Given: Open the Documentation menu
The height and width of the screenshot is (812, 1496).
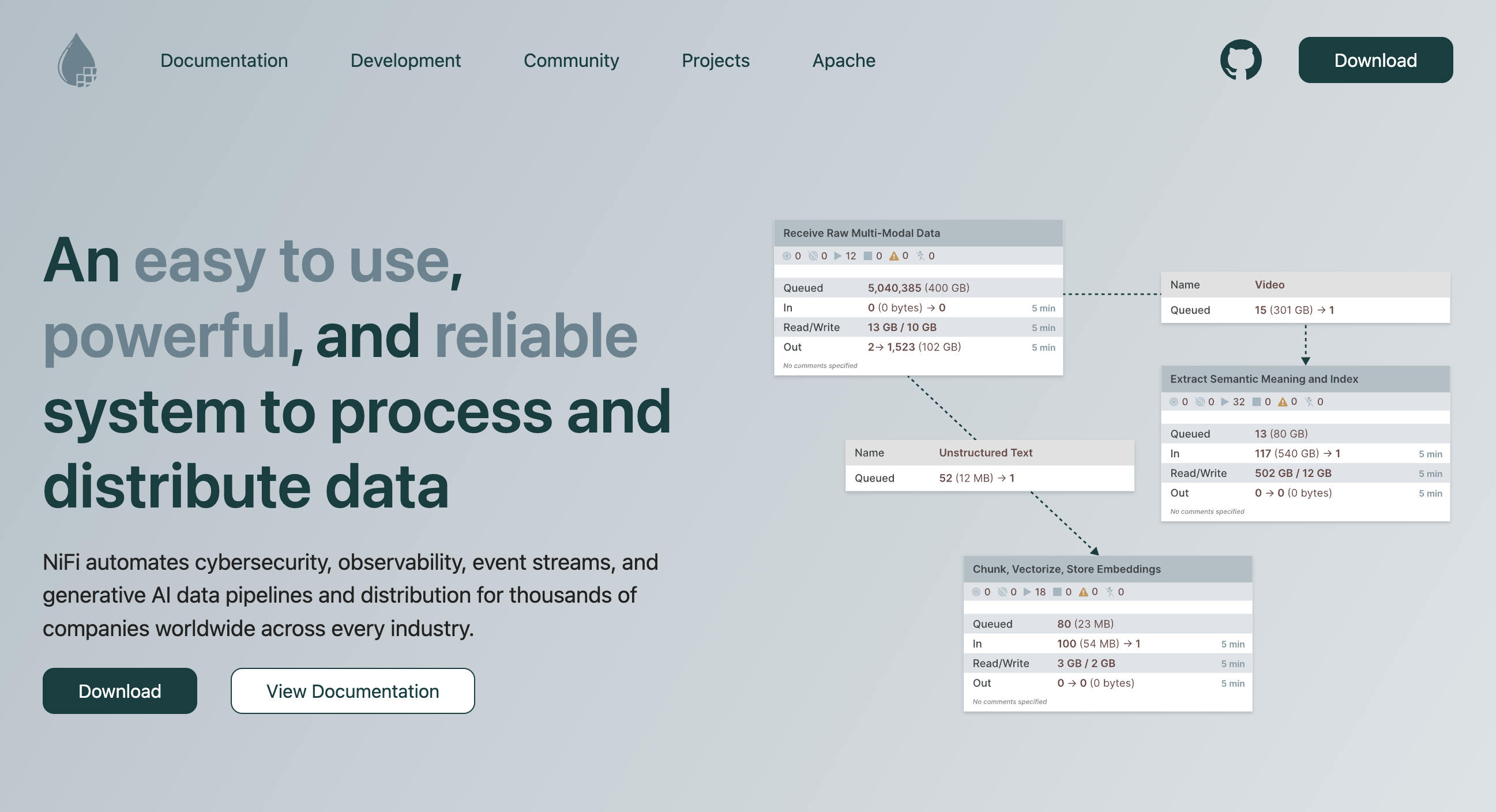Looking at the screenshot, I should [x=224, y=61].
